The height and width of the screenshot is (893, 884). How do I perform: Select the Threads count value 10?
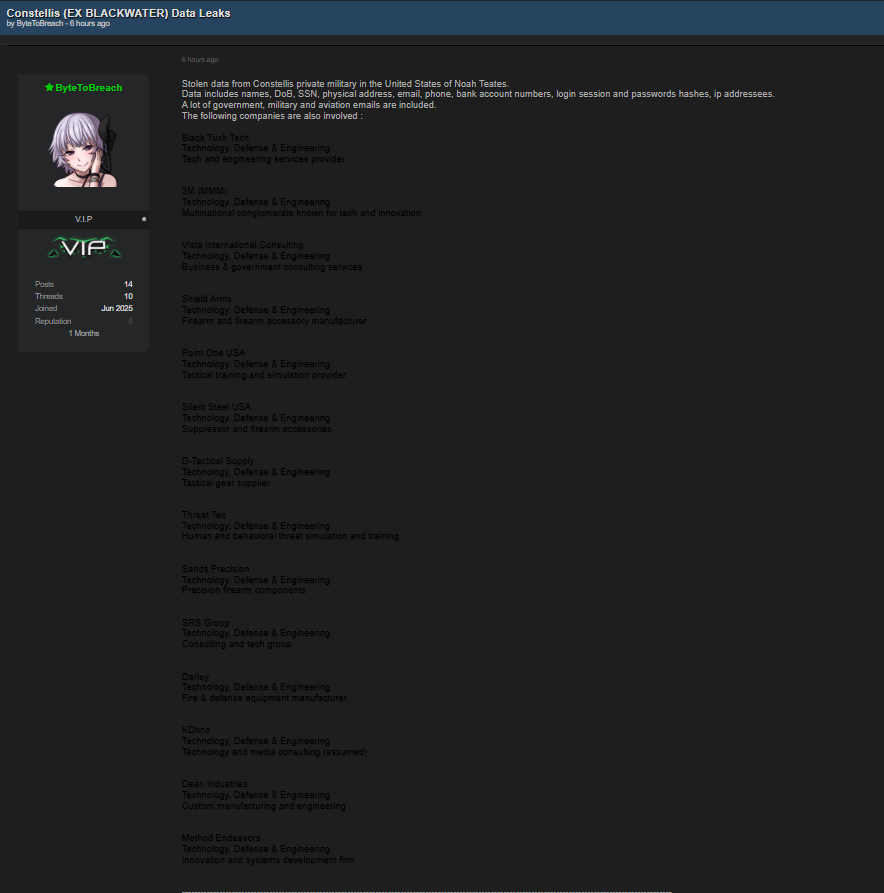click(x=128, y=297)
